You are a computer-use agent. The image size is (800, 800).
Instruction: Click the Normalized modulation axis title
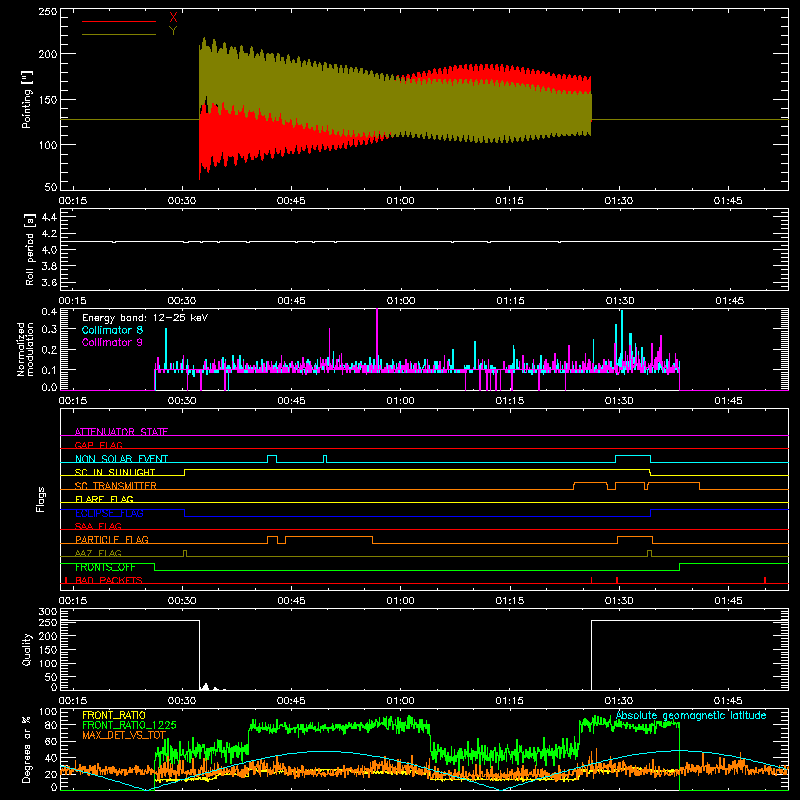25,349
